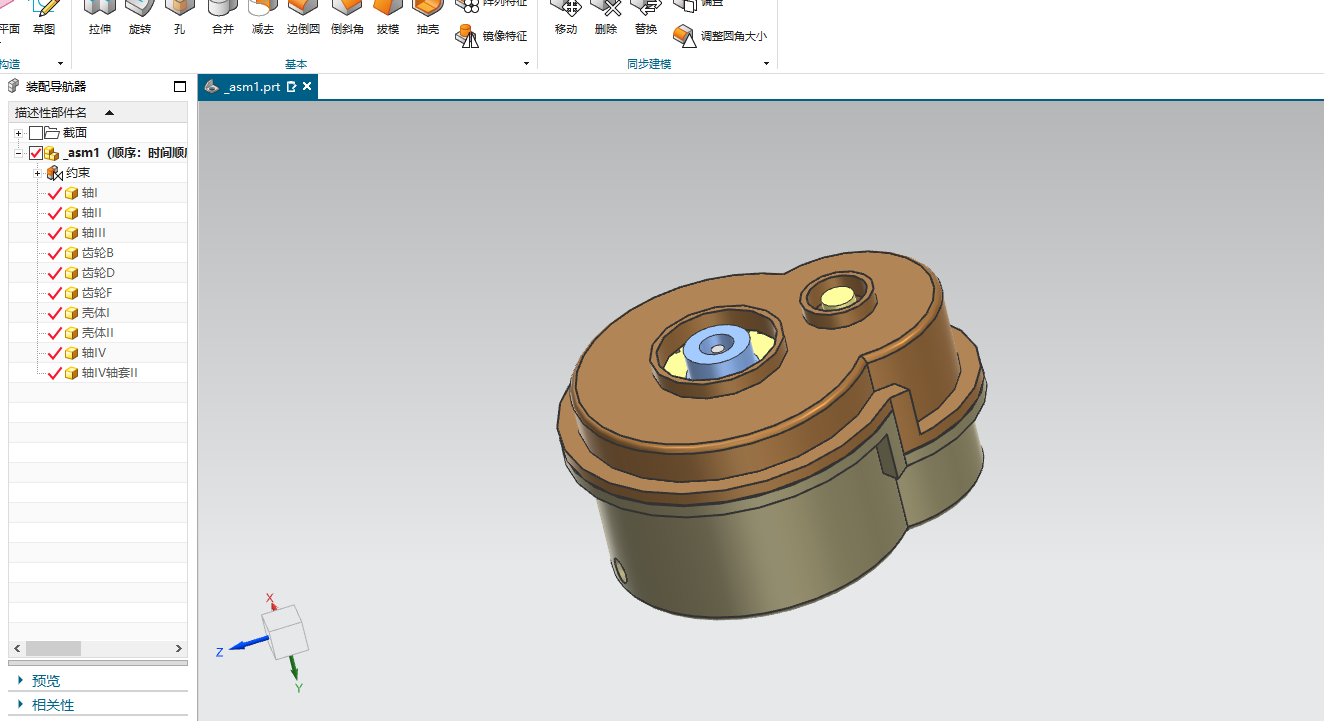
Task: Toggle the red check for 轴IV轴套II
Action: point(55,373)
